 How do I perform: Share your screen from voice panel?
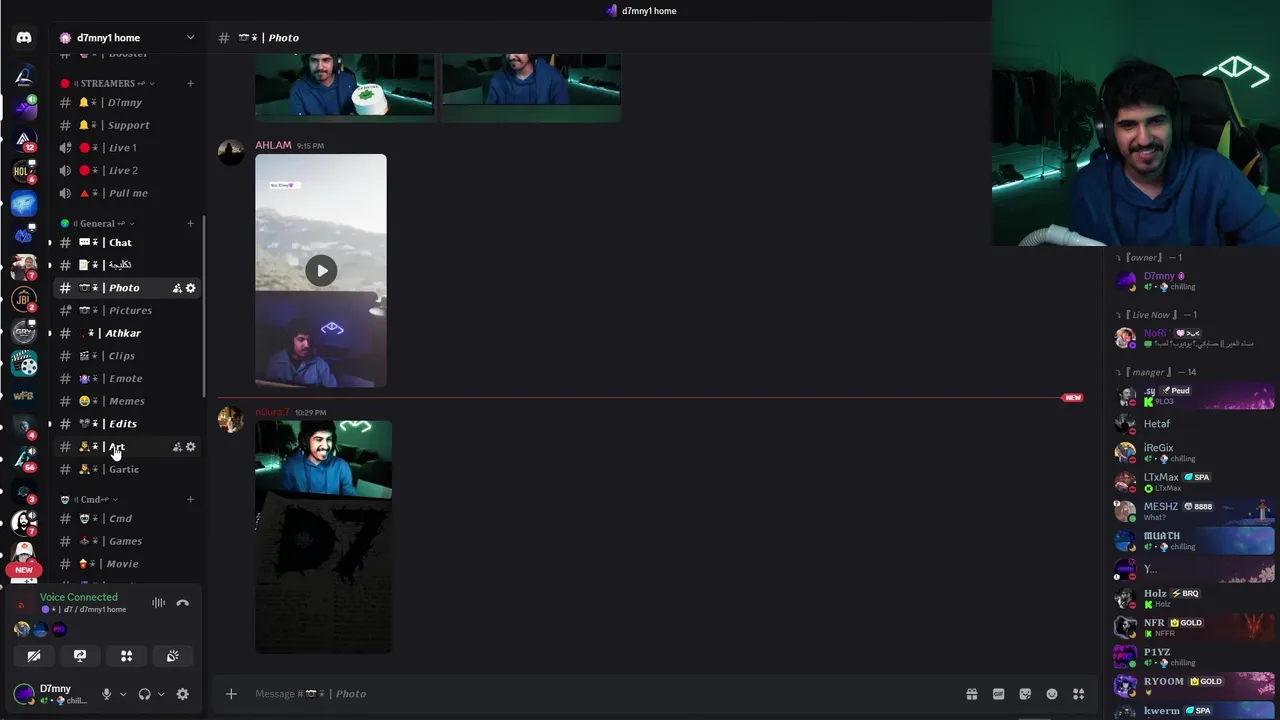point(80,656)
